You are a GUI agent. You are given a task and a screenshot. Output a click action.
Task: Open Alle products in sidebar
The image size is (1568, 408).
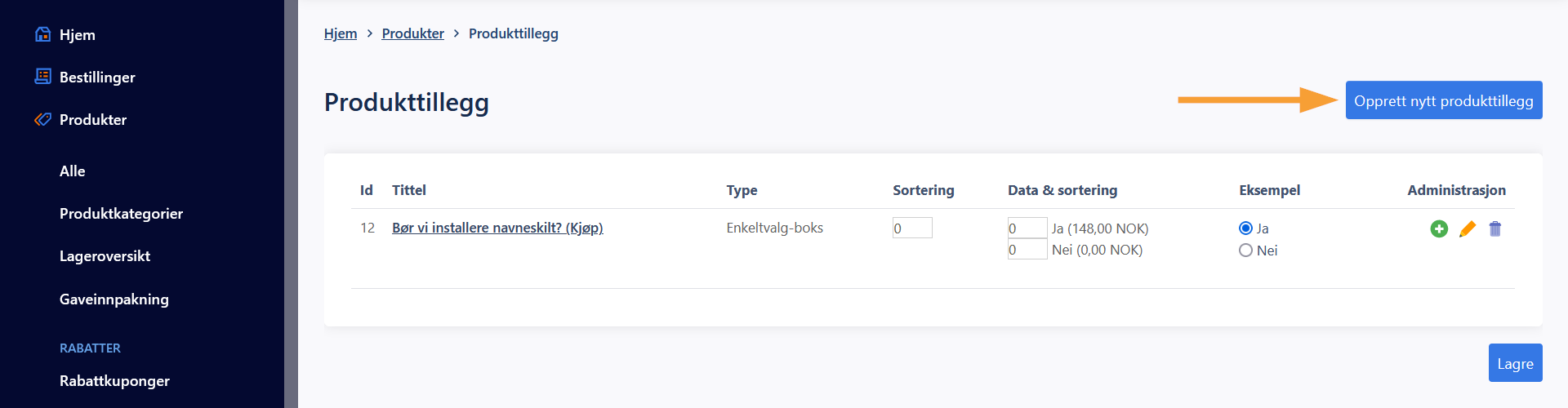[73, 171]
